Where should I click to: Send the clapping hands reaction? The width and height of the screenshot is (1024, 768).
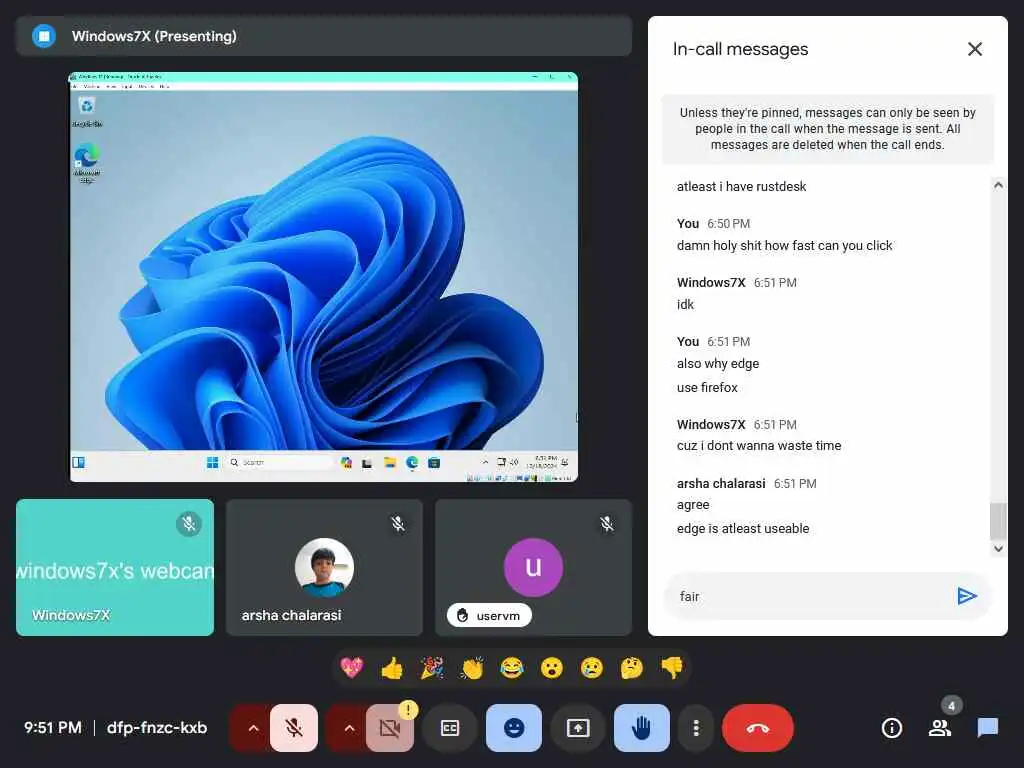[x=472, y=667]
